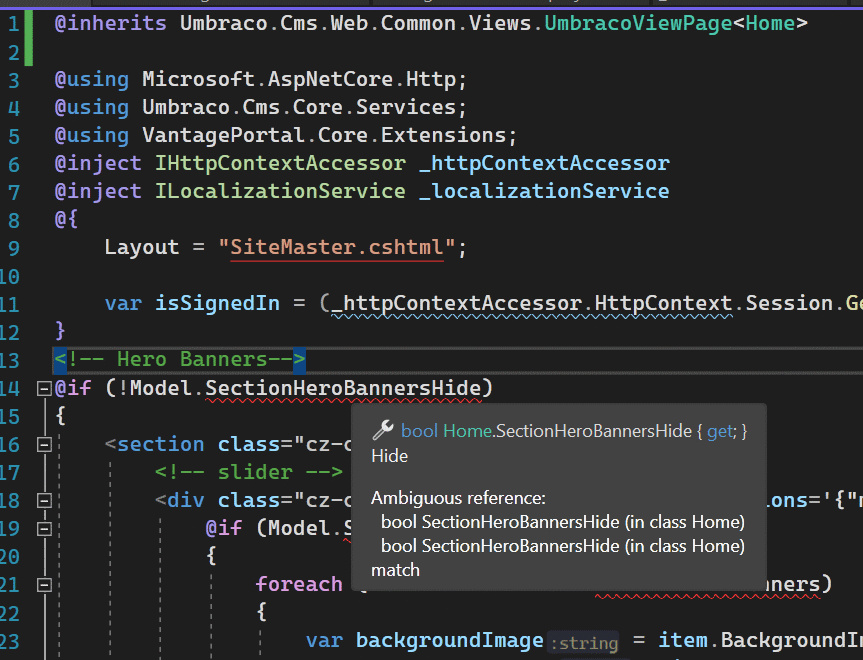Click the isSignedIn variable name
This screenshot has height=660, width=863.
click(x=217, y=303)
